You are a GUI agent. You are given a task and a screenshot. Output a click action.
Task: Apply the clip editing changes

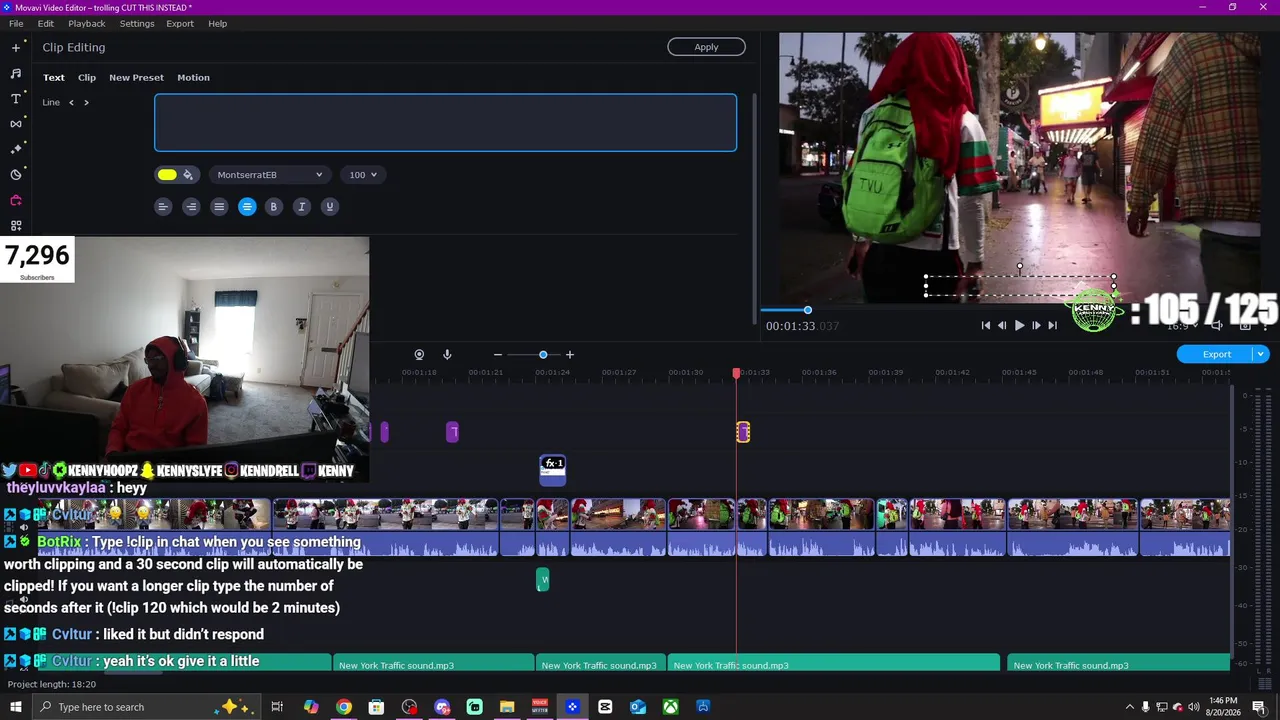(706, 47)
